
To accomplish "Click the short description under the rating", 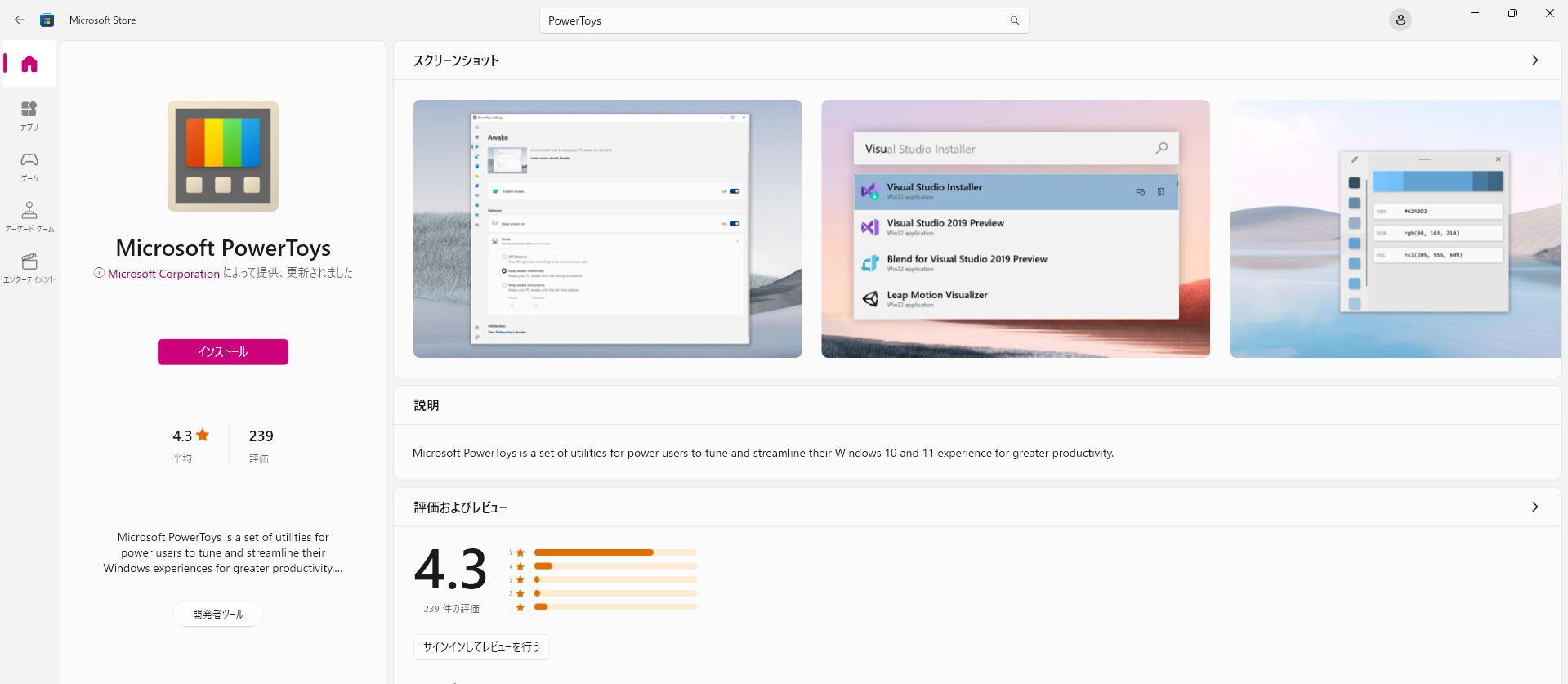I will point(223,552).
